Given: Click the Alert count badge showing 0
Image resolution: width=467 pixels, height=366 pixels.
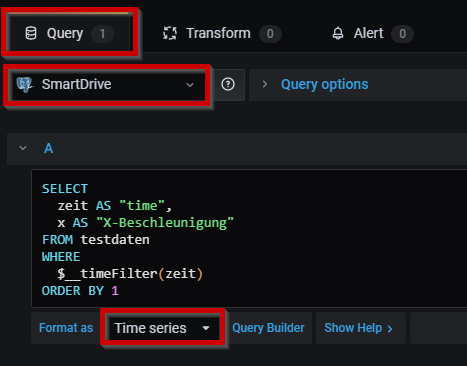Looking at the screenshot, I should [402, 34].
